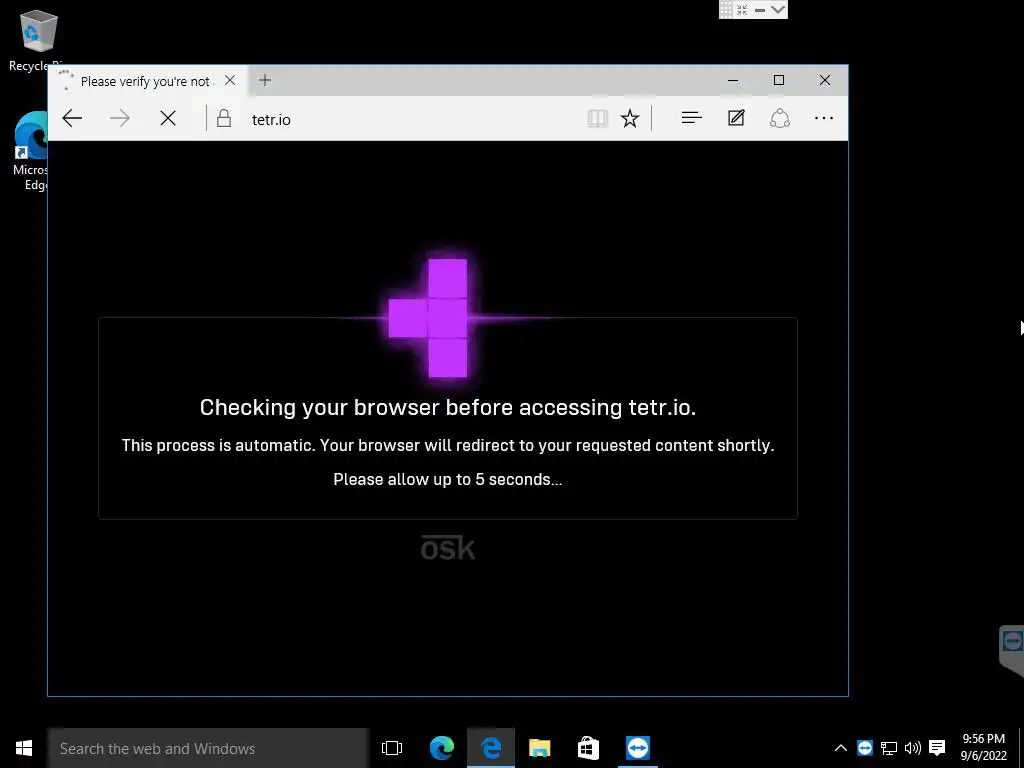The width and height of the screenshot is (1024, 768).
Task: Expand the remote session toolbar chevron
Action: click(x=777, y=10)
